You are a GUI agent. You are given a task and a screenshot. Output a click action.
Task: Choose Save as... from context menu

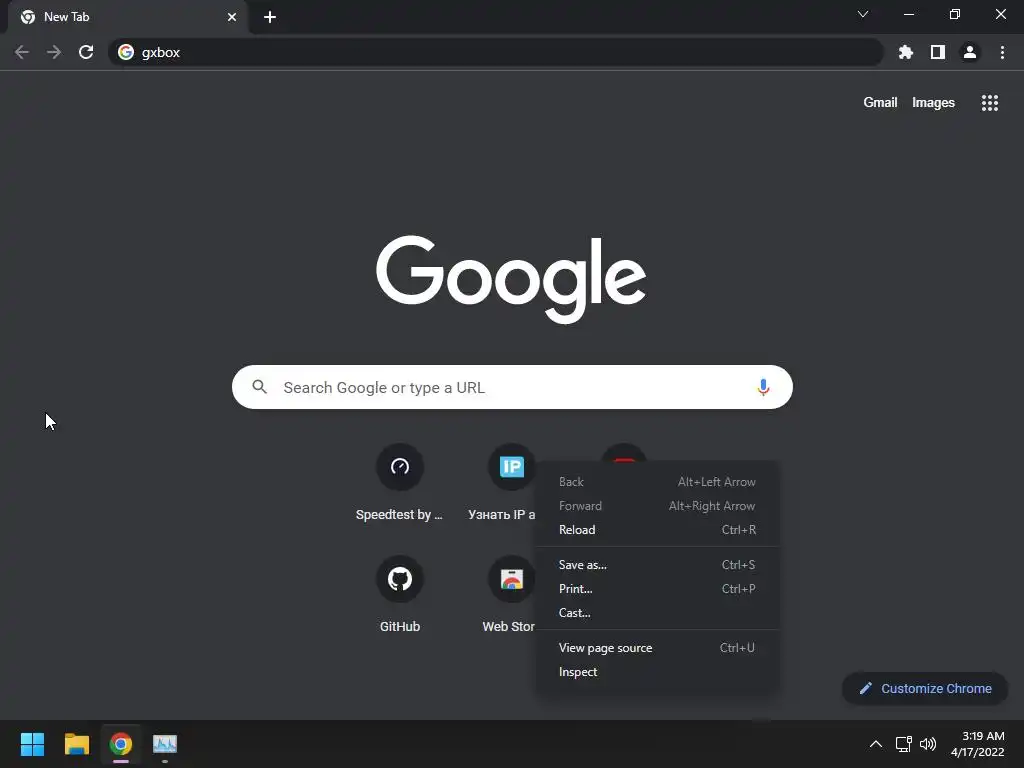657,565
